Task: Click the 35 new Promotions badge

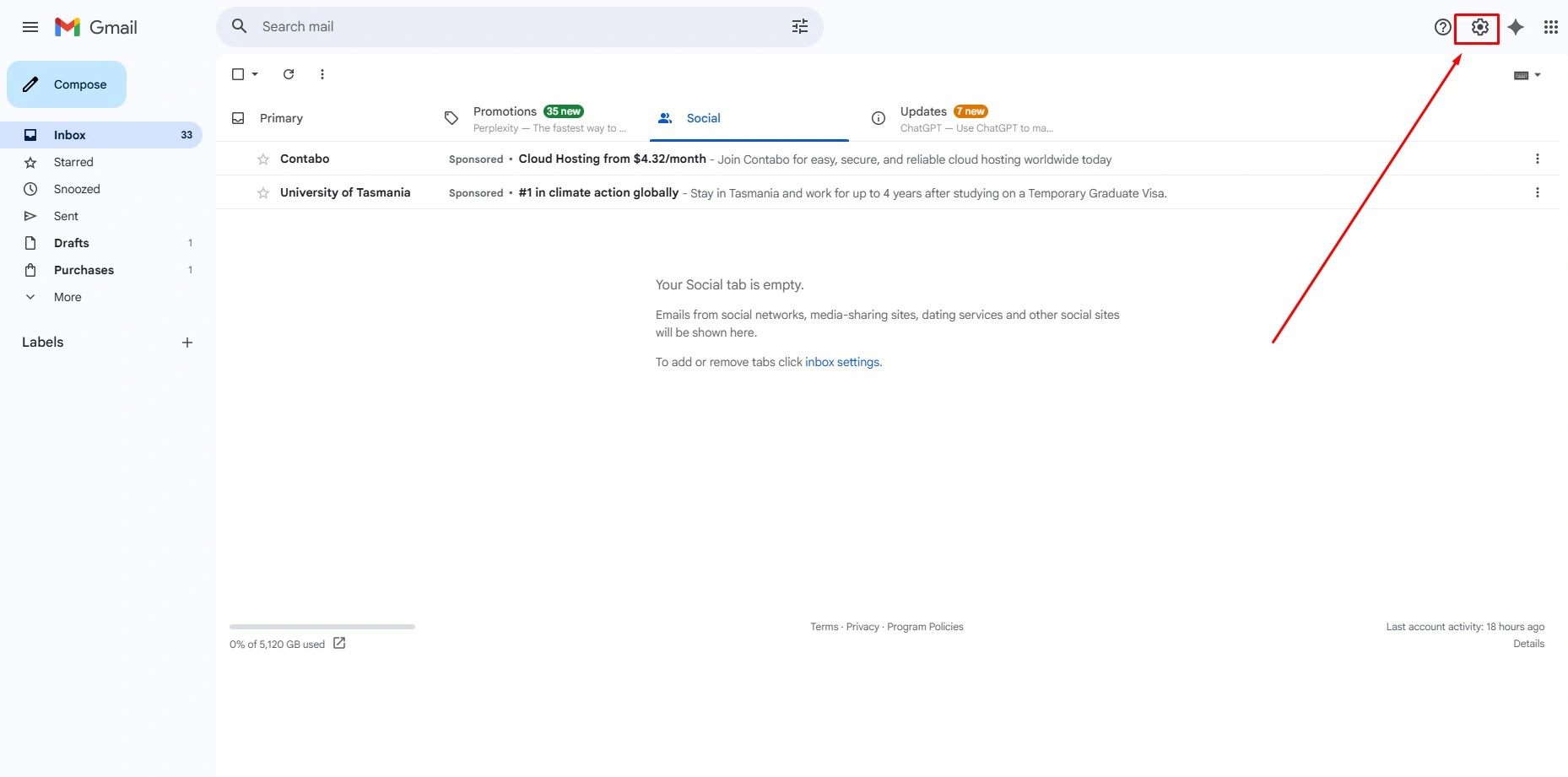Action: click(x=564, y=111)
